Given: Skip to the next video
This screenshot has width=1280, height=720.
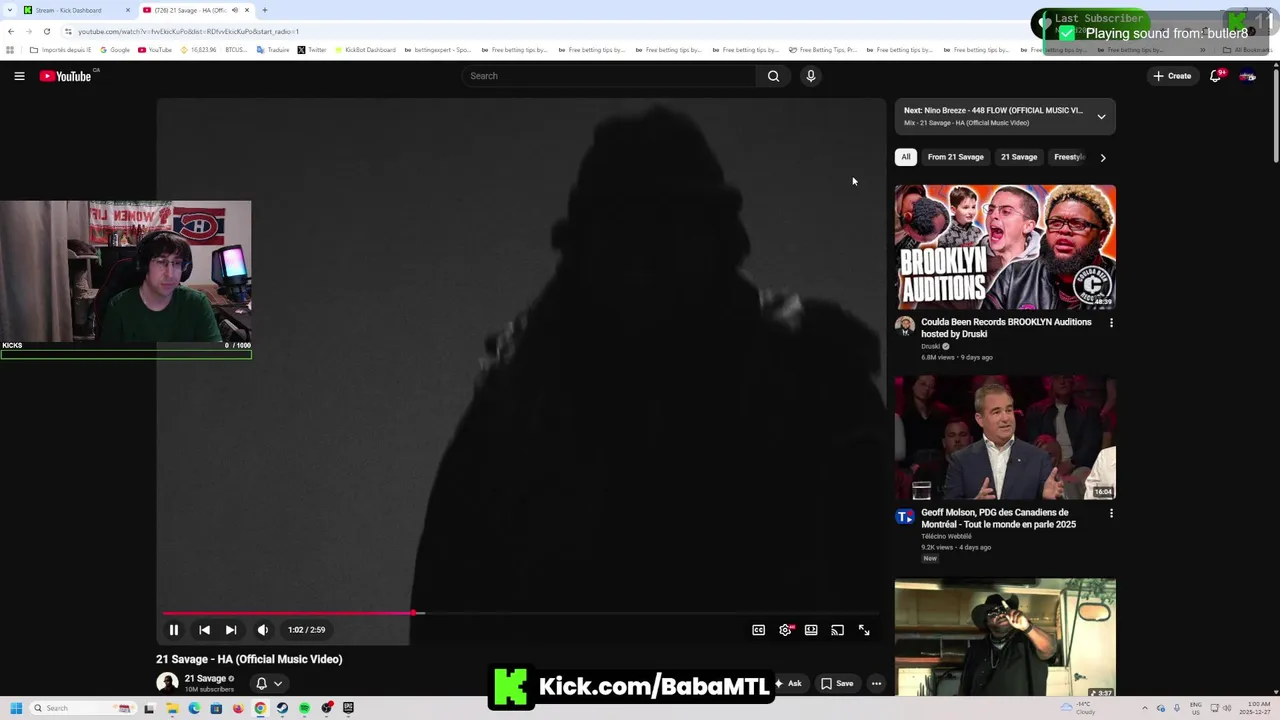Looking at the screenshot, I should click(231, 630).
